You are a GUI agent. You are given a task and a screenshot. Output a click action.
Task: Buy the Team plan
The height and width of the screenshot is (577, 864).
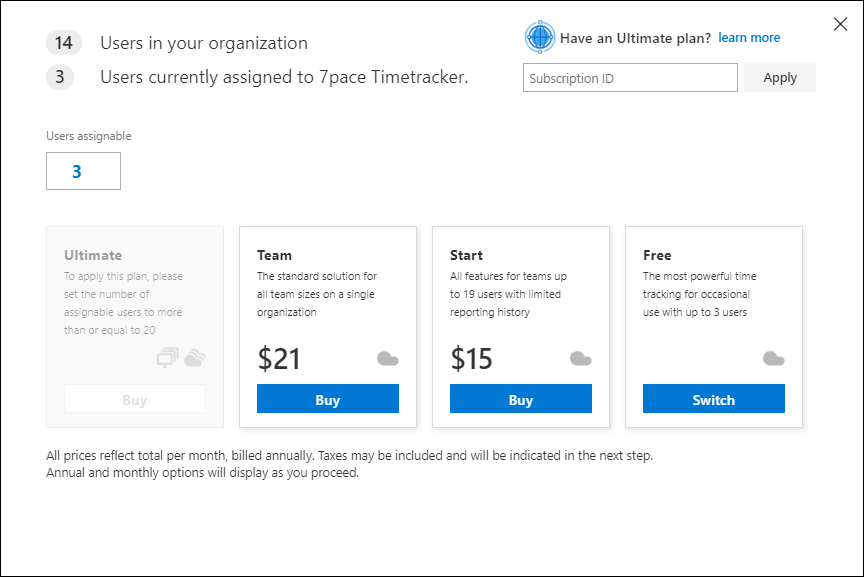328,399
